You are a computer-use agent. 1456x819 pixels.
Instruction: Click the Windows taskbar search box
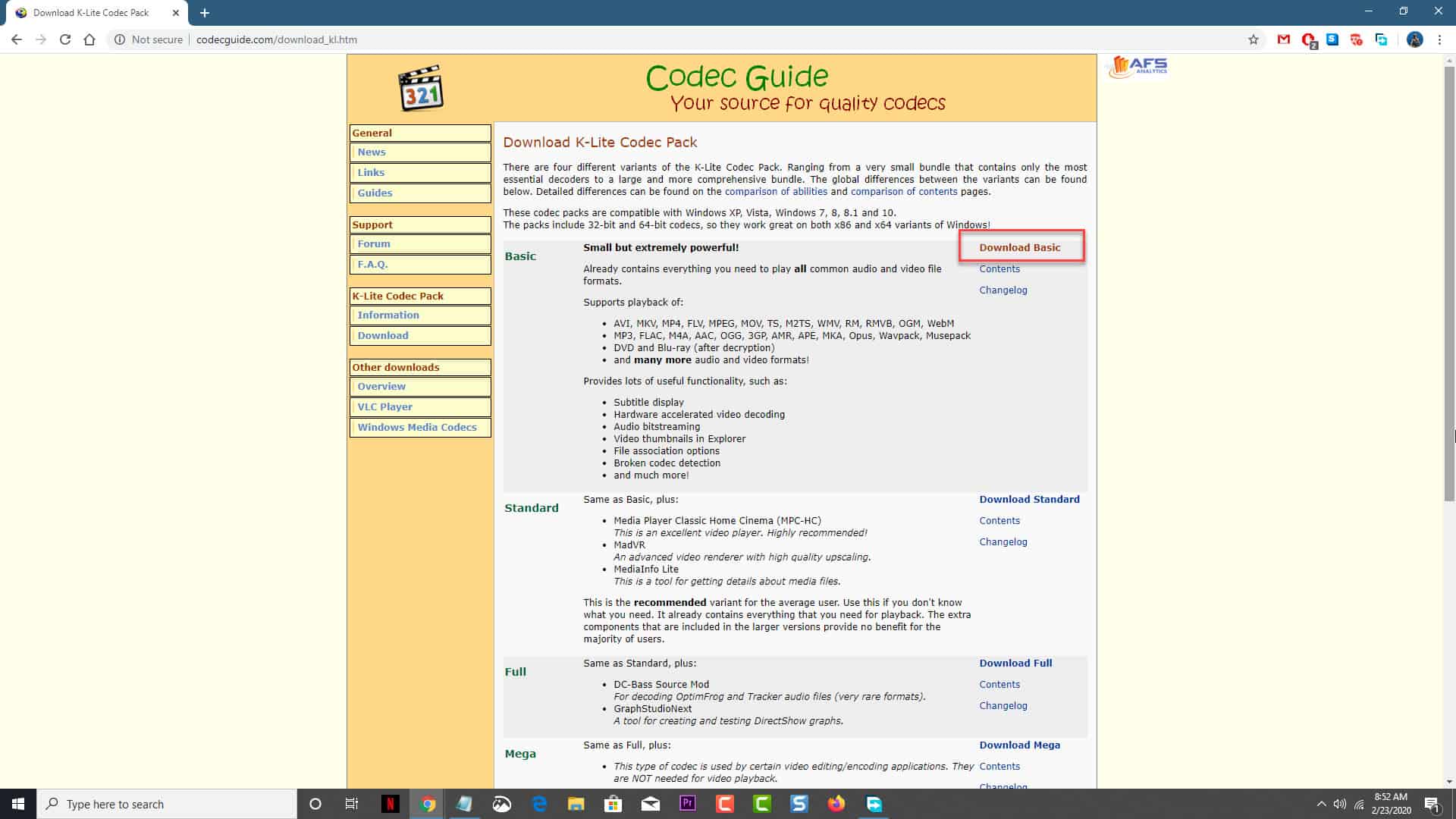click(x=167, y=804)
